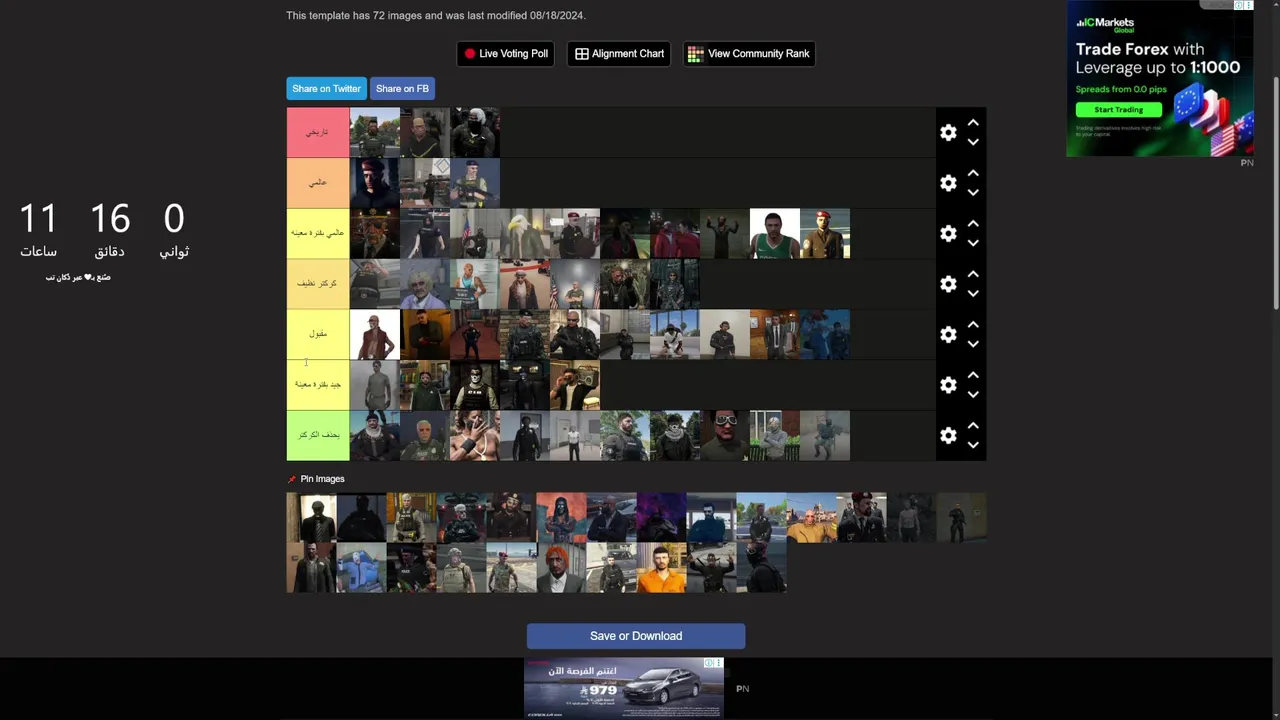Open settings gear for جيد بفترة معينة tier
The image size is (1280, 720).
tap(948, 385)
